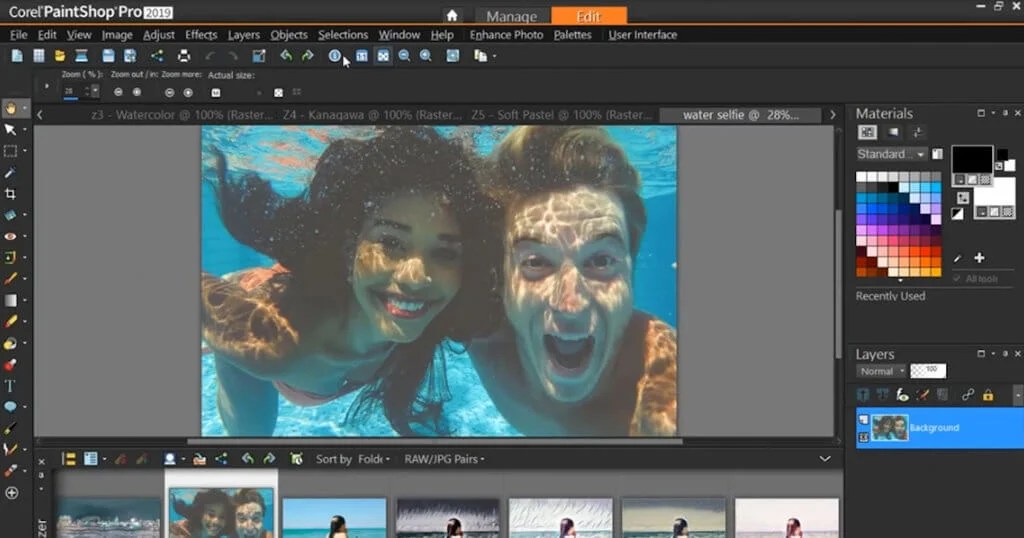Switch to the Manage workspace
Viewport: 1024px width, 538px height.
(510, 16)
